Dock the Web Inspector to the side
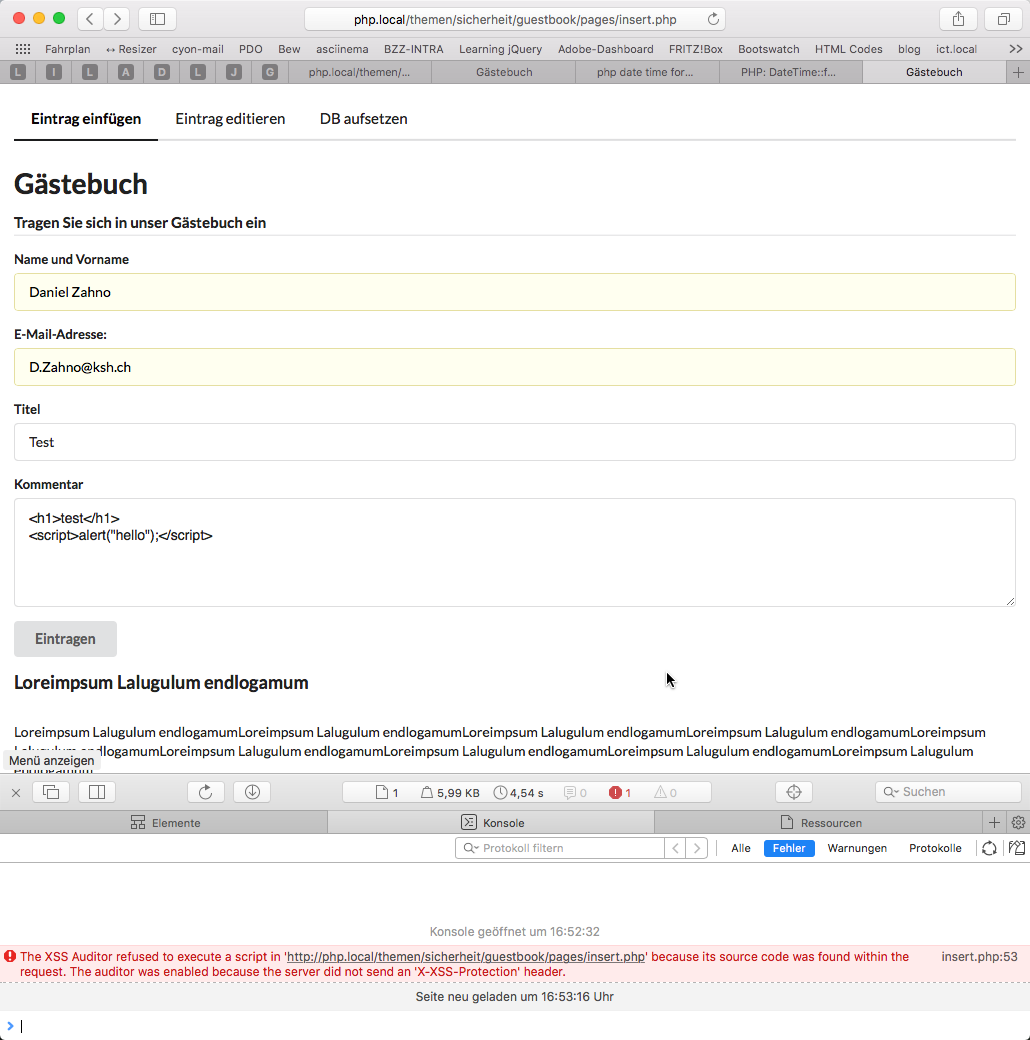Screen dimensions: 1030x1040 97,792
